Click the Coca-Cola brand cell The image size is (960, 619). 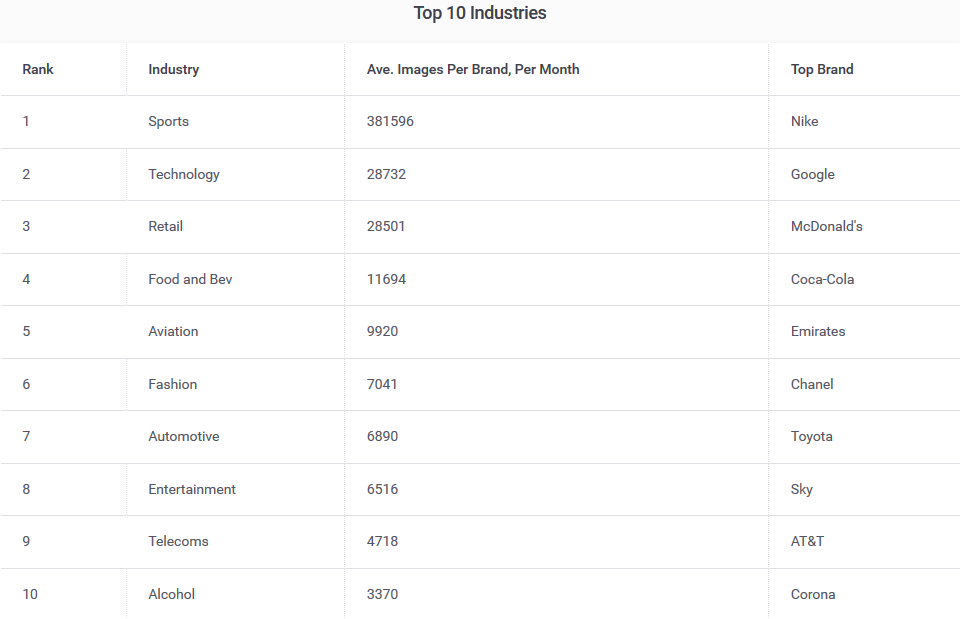click(x=822, y=279)
